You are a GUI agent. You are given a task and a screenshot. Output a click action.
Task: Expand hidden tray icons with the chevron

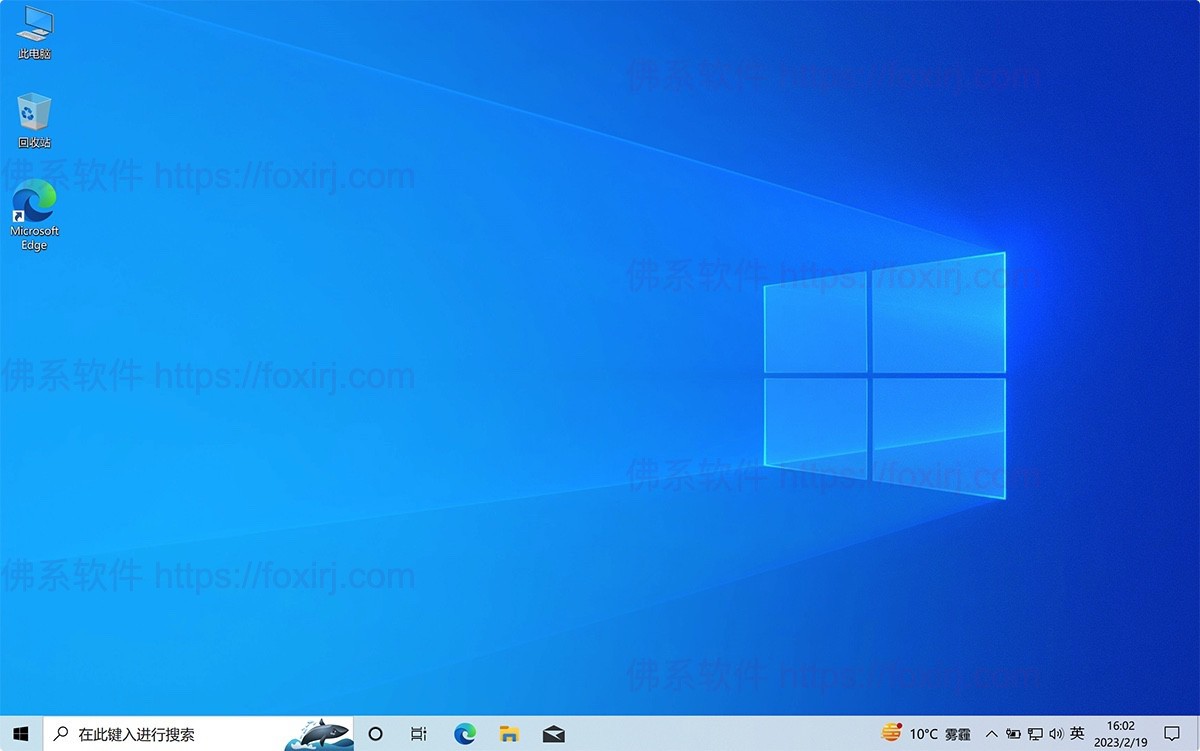pyautogui.click(x=991, y=733)
